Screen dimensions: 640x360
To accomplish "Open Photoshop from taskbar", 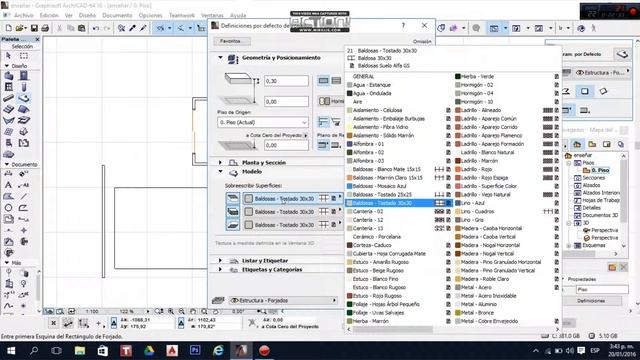I will pos(195,351).
